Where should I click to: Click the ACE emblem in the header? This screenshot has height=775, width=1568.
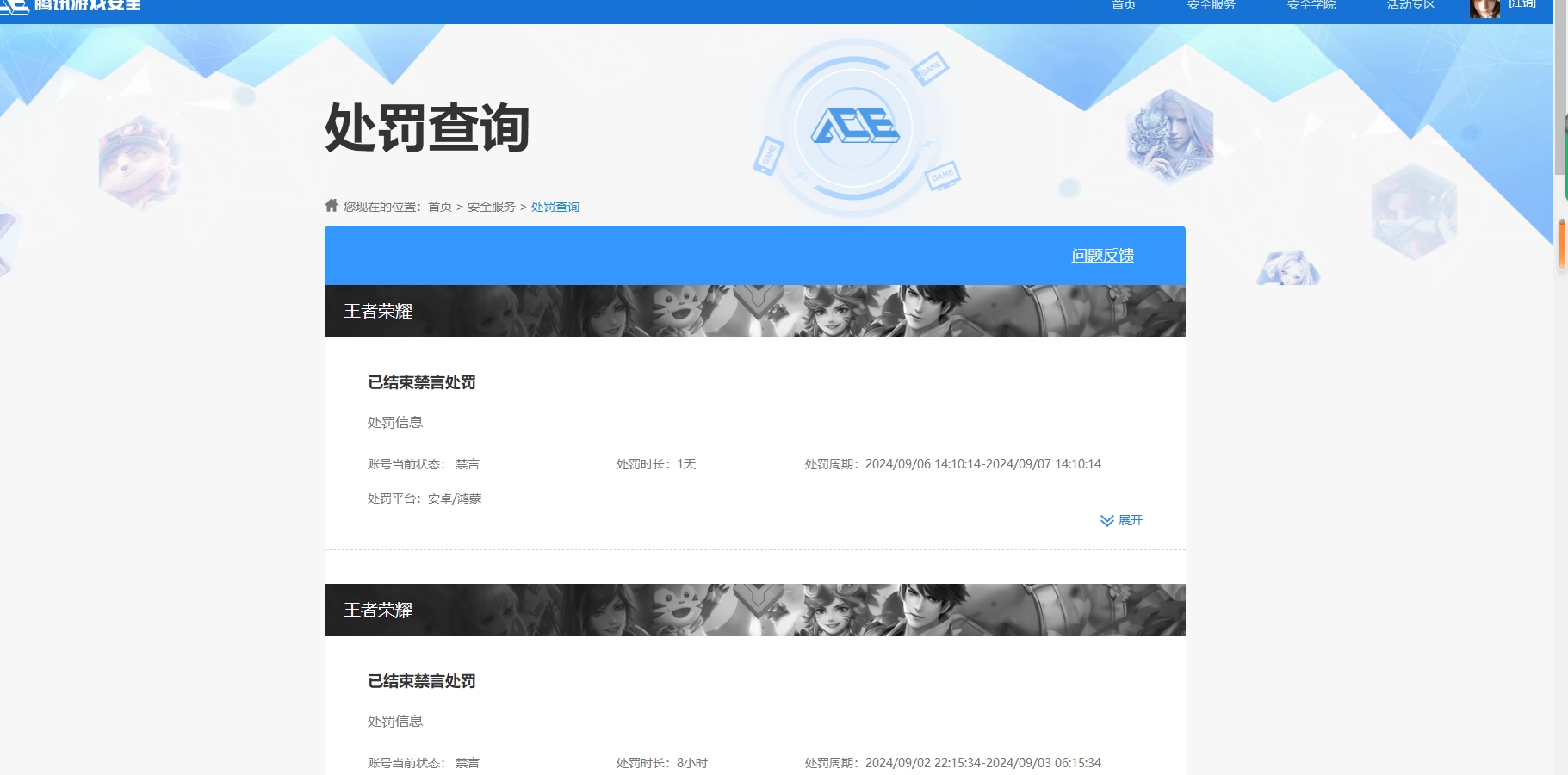tap(855, 126)
